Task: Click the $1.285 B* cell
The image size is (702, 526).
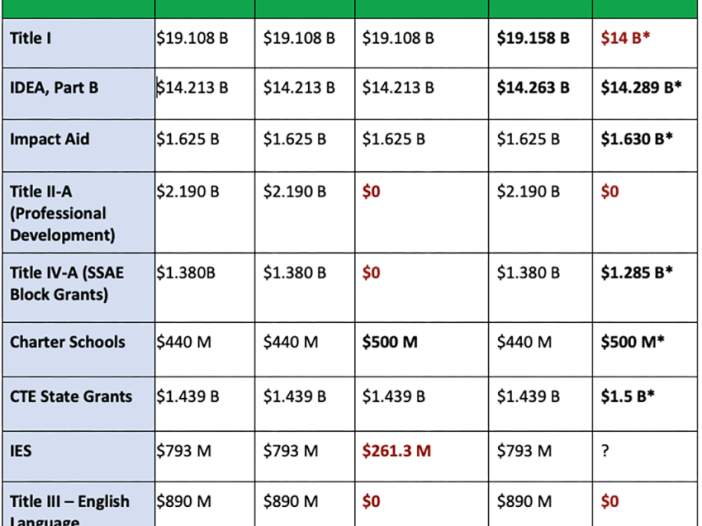Action: (x=636, y=272)
